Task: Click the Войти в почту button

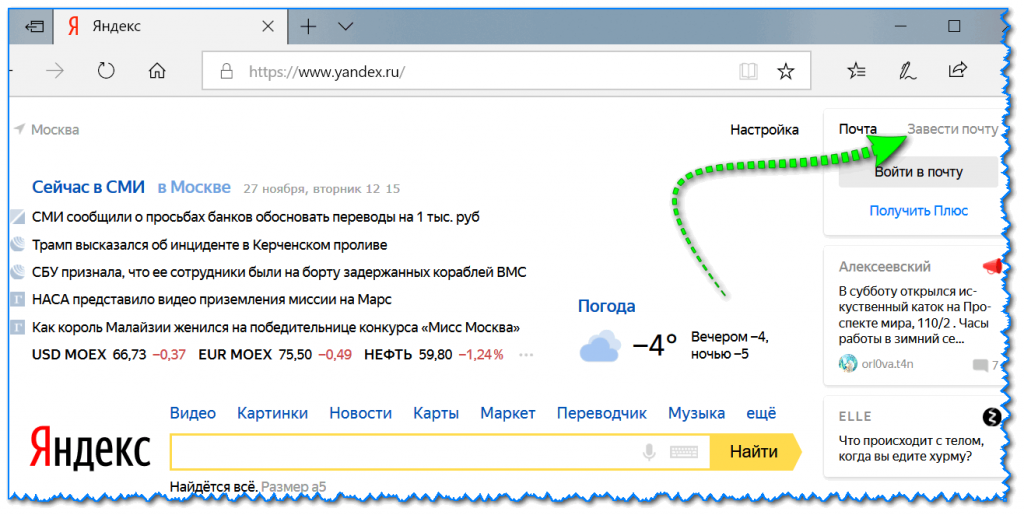Action: coord(918,172)
